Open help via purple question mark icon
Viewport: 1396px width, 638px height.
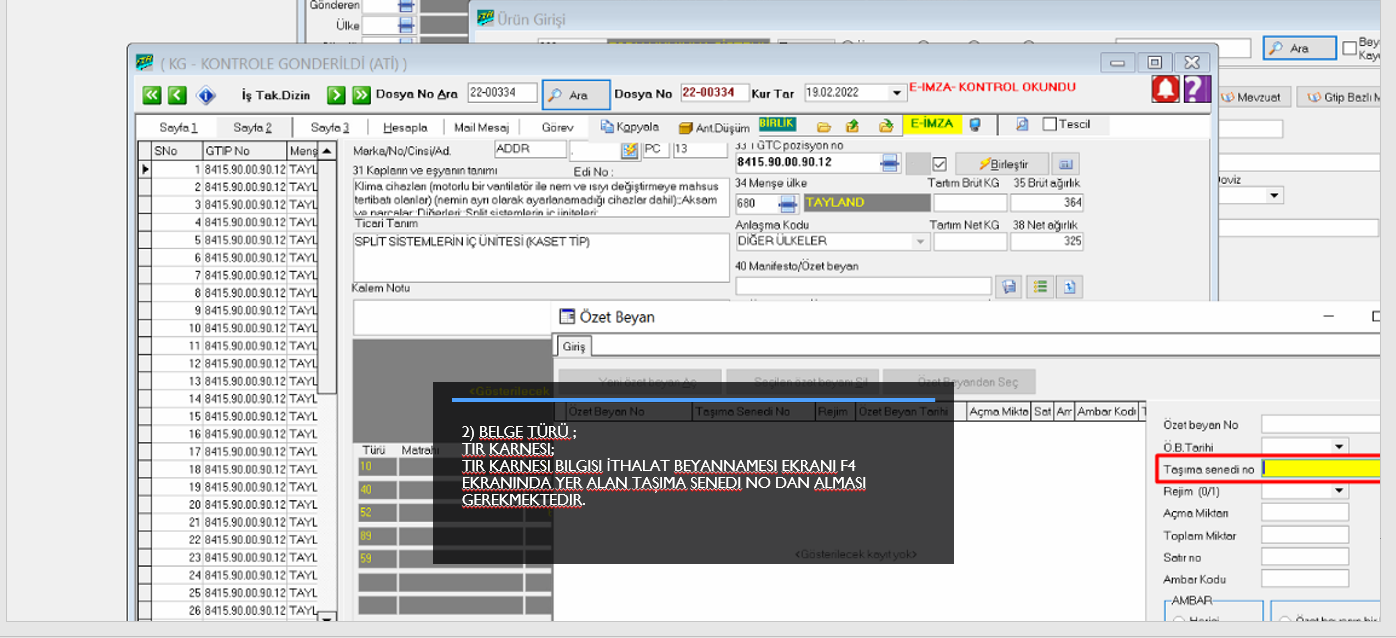click(x=1196, y=90)
